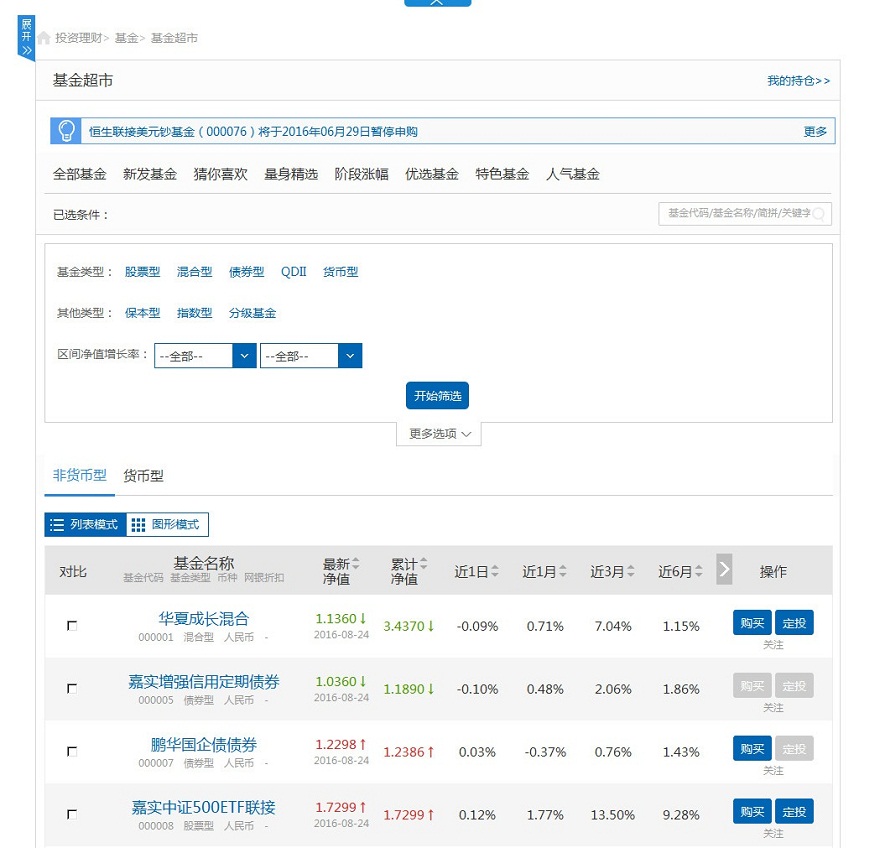880x848 pixels.
Task: Check the compare box for 华夏成长混合
Action: click(72, 626)
